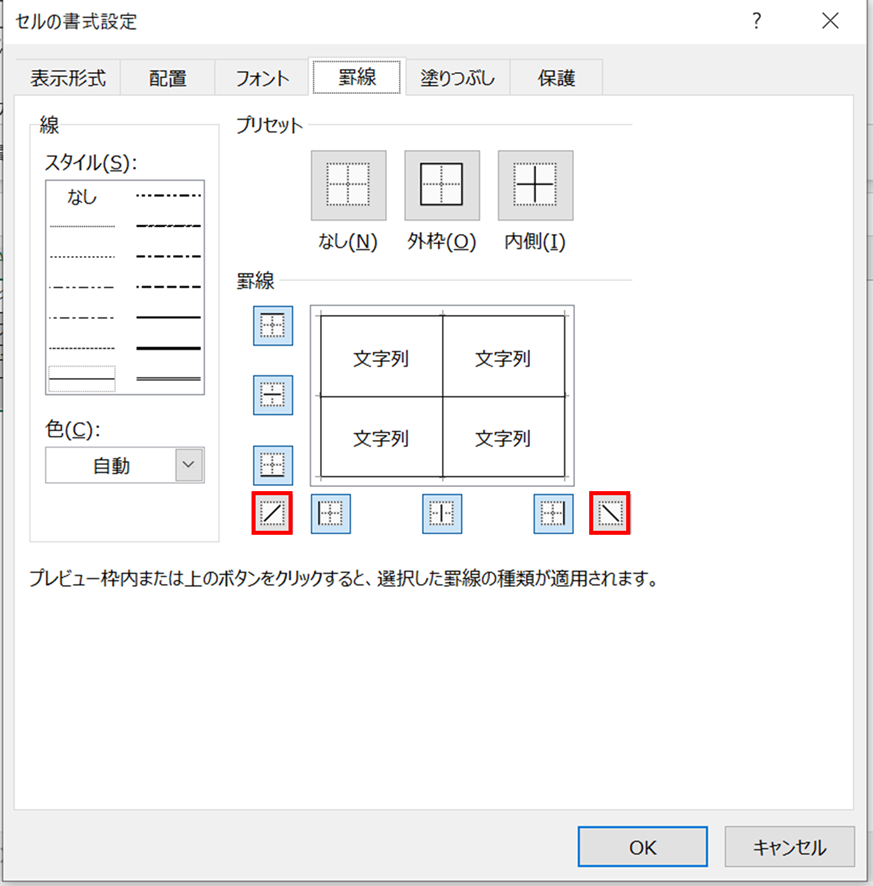Screen dimensions: 873x886
Task: Apply the なし (none) border preset
Action: (x=348, y=186)
